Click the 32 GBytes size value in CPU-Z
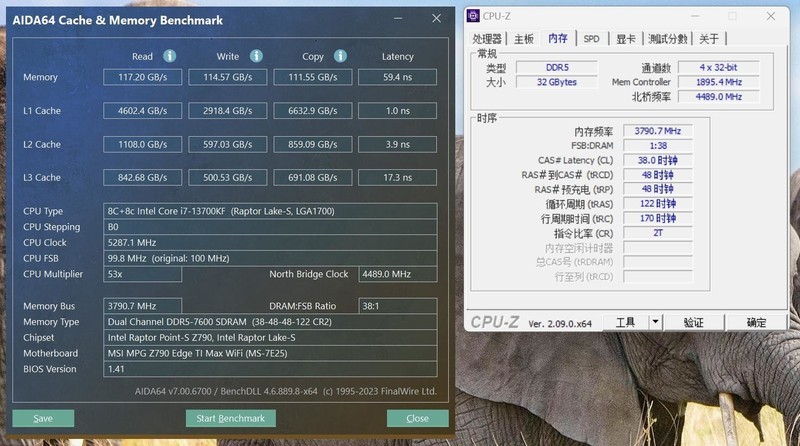The width and height of the screenshot is (800, 446). pyautogui.click(x=557, y=82)
